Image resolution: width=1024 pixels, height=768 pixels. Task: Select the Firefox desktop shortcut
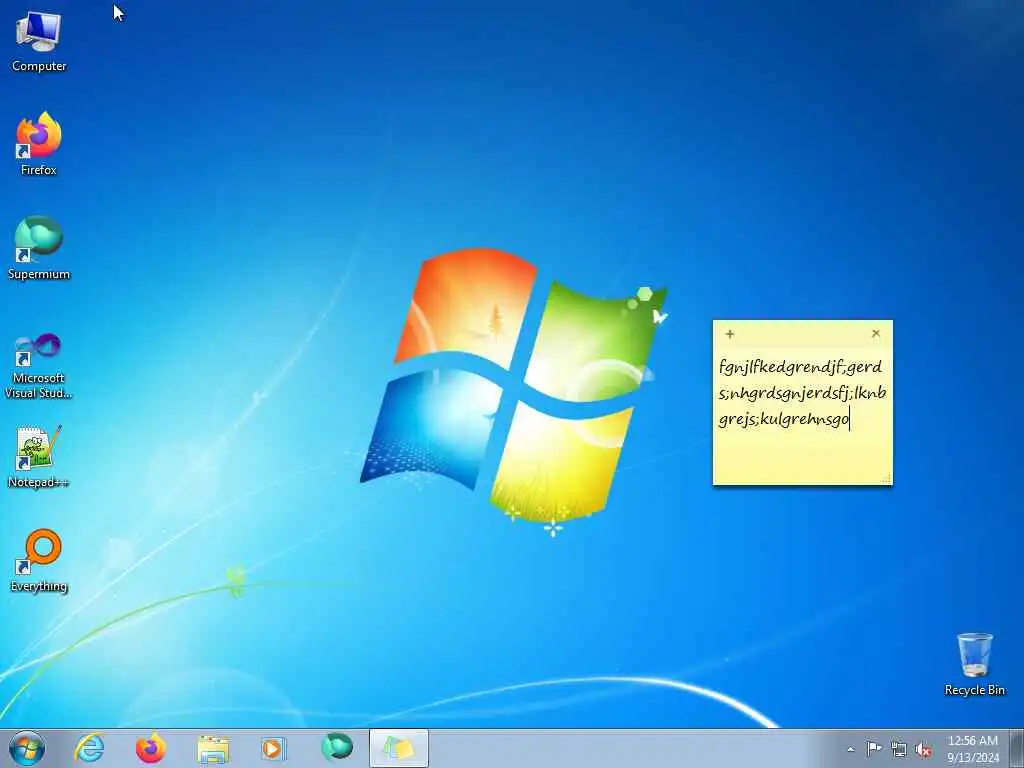pos(39,144)
